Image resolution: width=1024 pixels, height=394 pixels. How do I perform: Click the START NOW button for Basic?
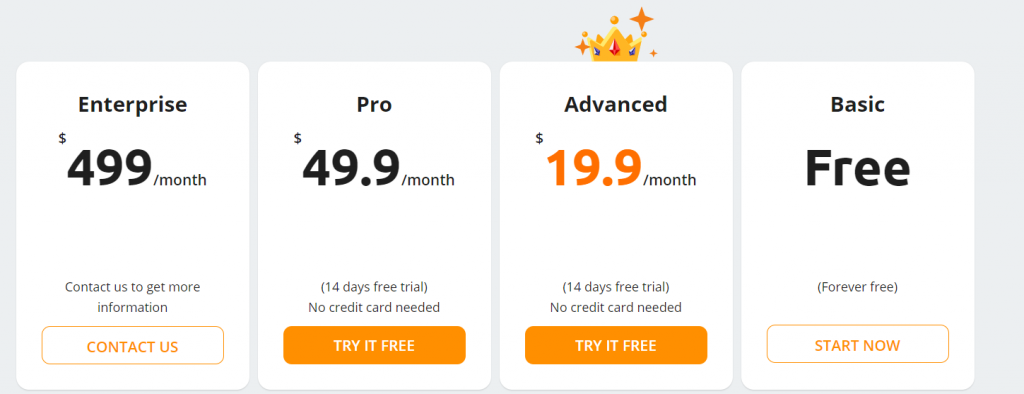coord(857,344)
